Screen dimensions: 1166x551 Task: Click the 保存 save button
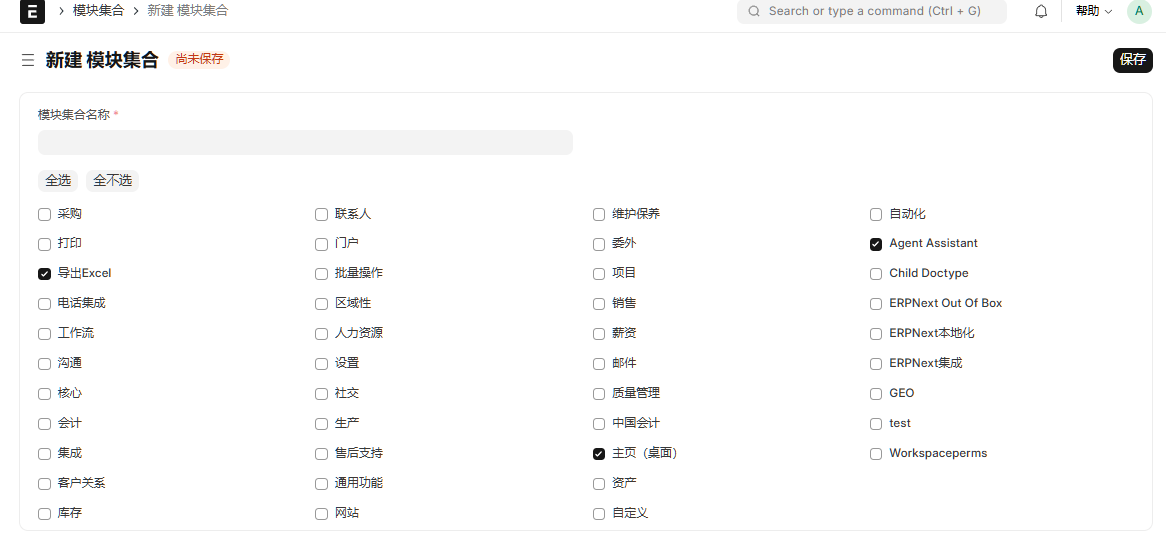[x=1132, y=60]
